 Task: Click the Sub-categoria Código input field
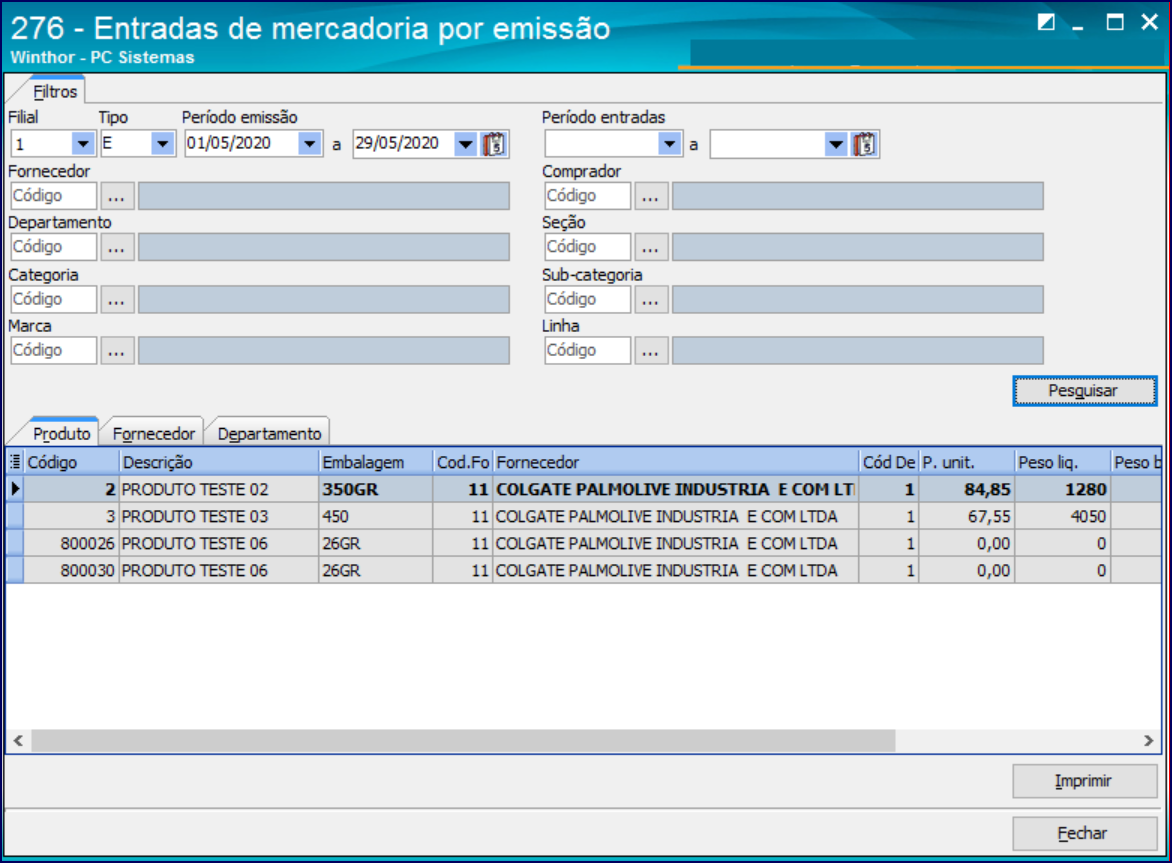(x=587, y=299)
